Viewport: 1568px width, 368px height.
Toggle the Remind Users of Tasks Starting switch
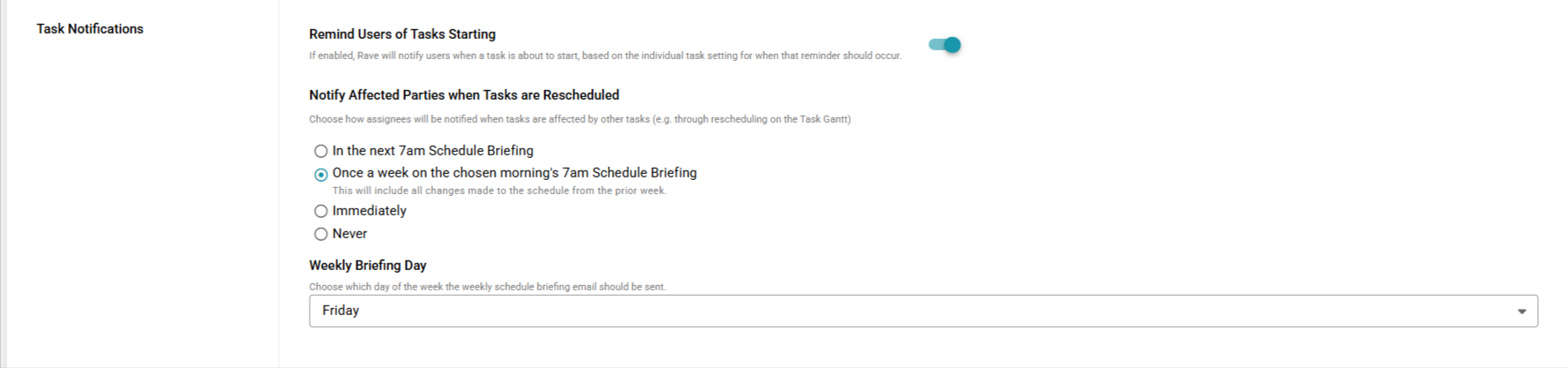click(944, 45)
